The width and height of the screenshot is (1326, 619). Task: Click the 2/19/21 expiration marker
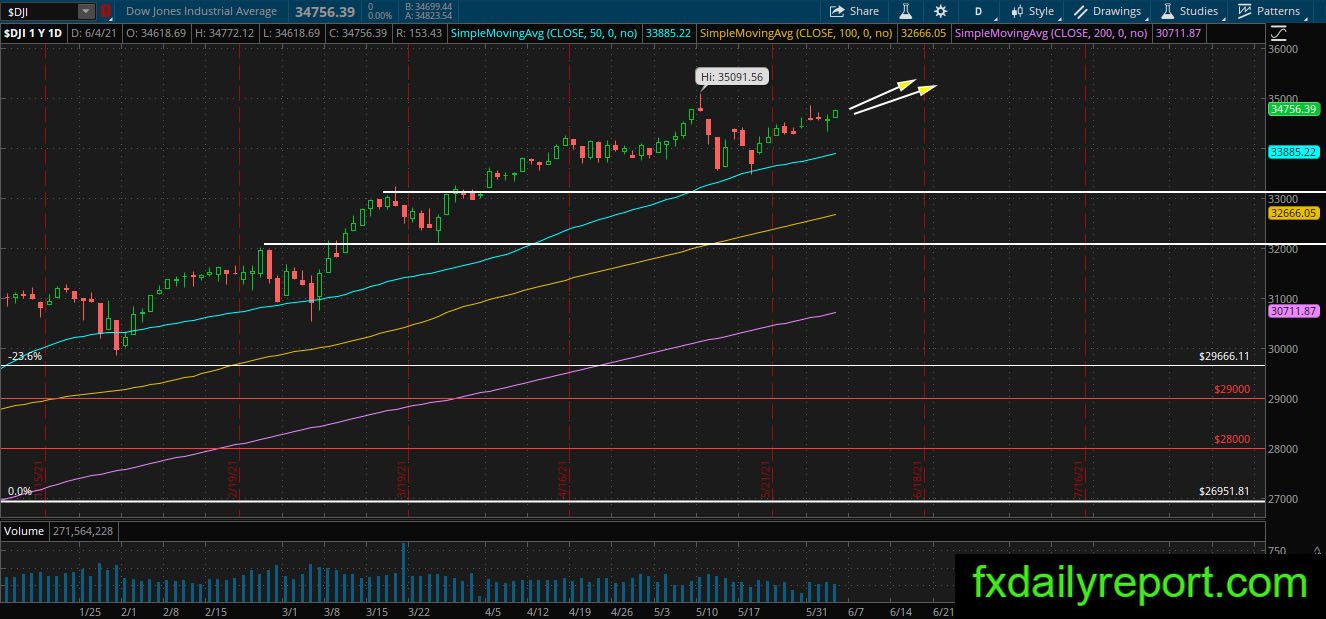pyautogui.click(x=233, y=477)
